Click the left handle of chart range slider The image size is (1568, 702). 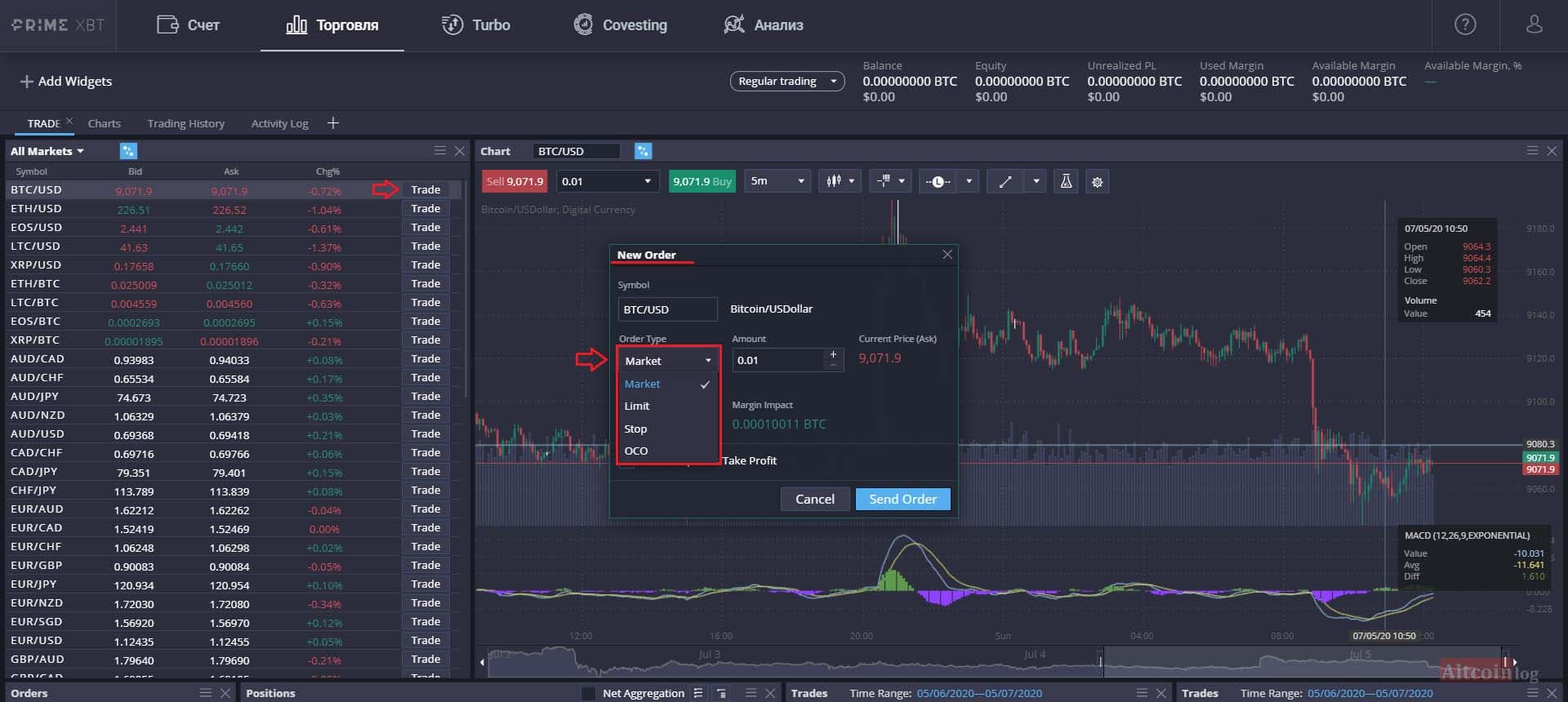tap(1101, 661)
